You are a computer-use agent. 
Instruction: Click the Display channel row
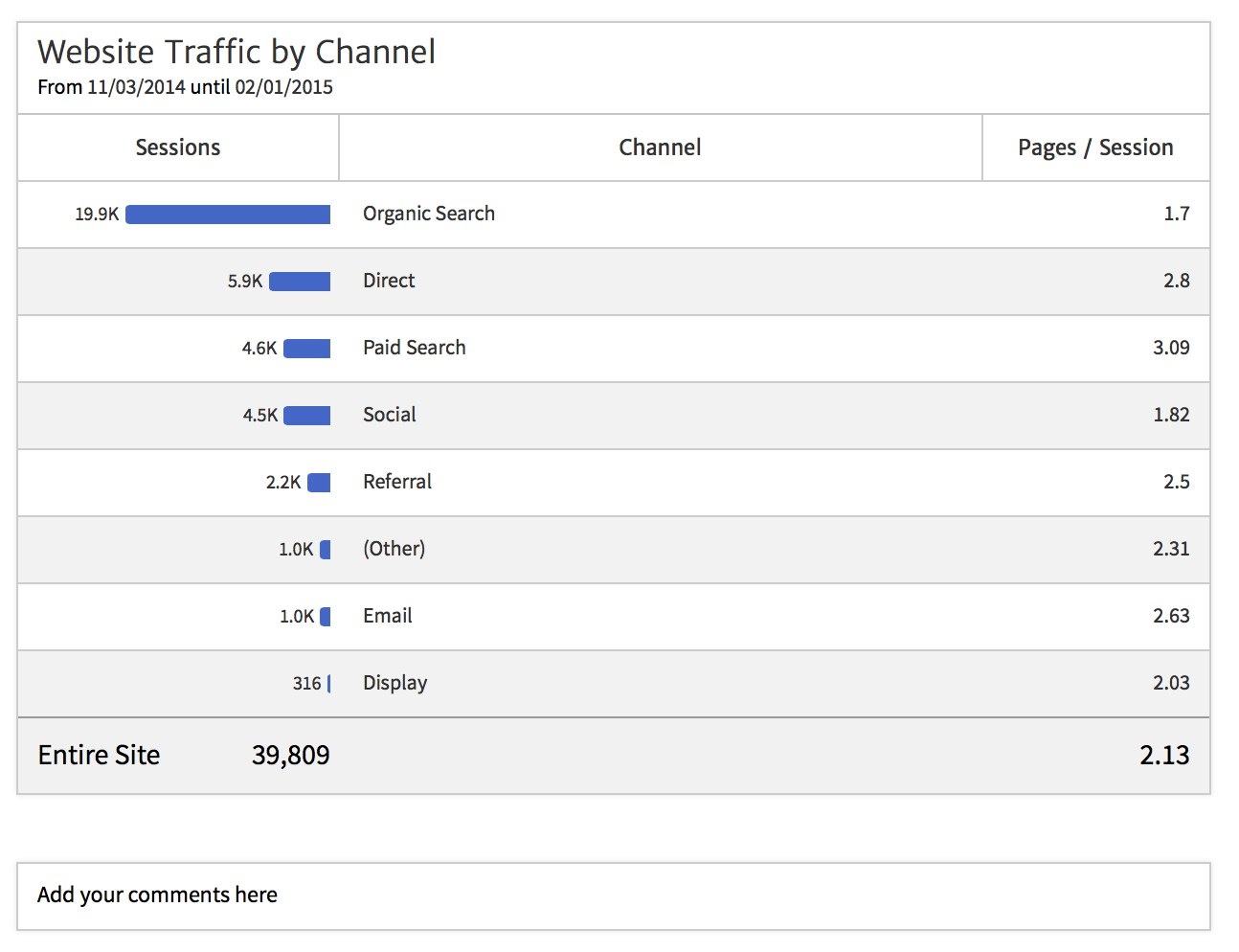click(394, 683)
